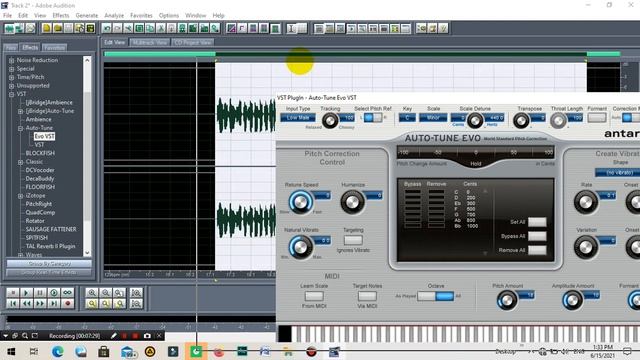Click Zoom Out Vertically icon

point(136,303)
